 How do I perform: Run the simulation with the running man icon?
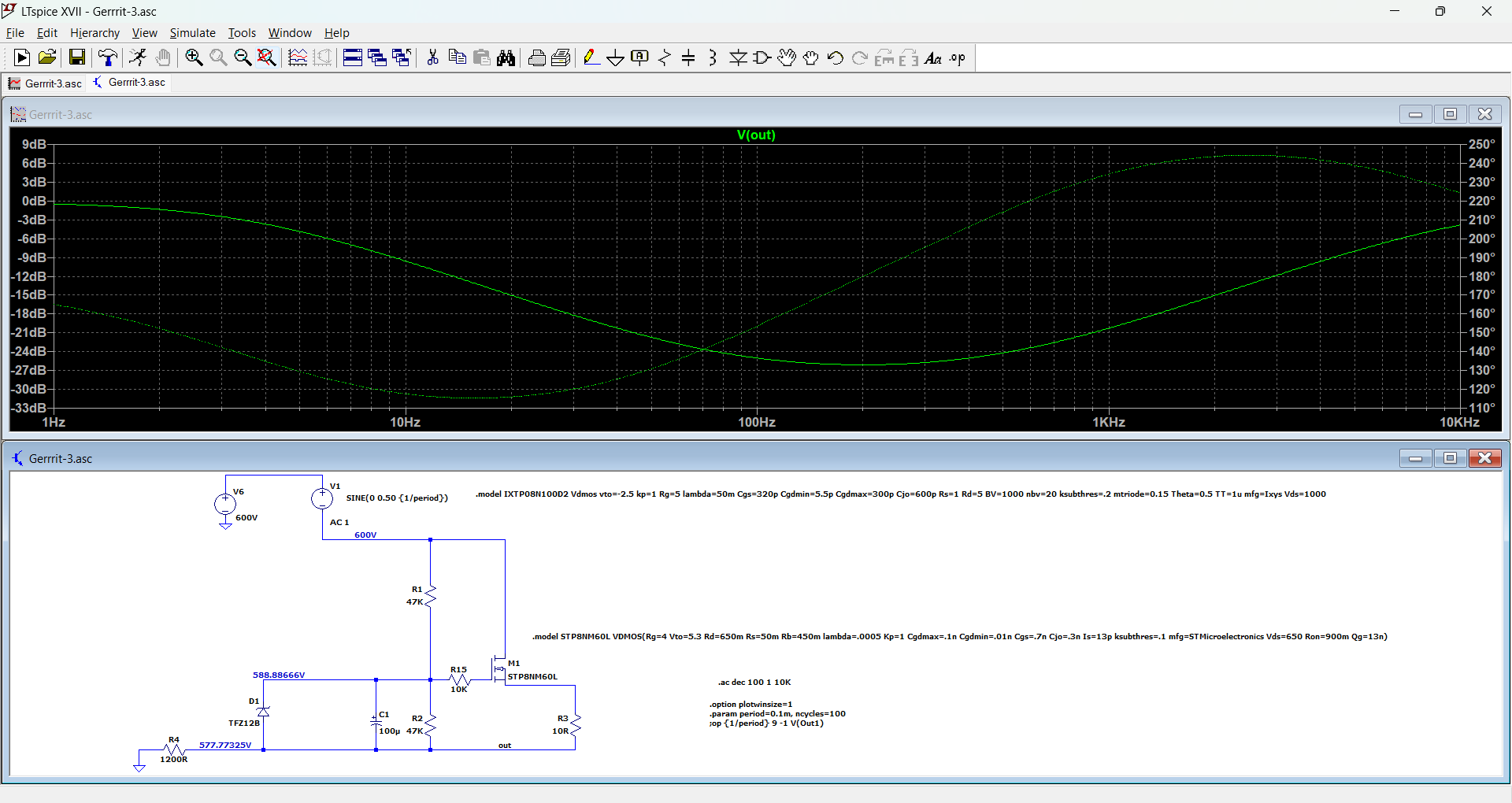tap(138, 57)
